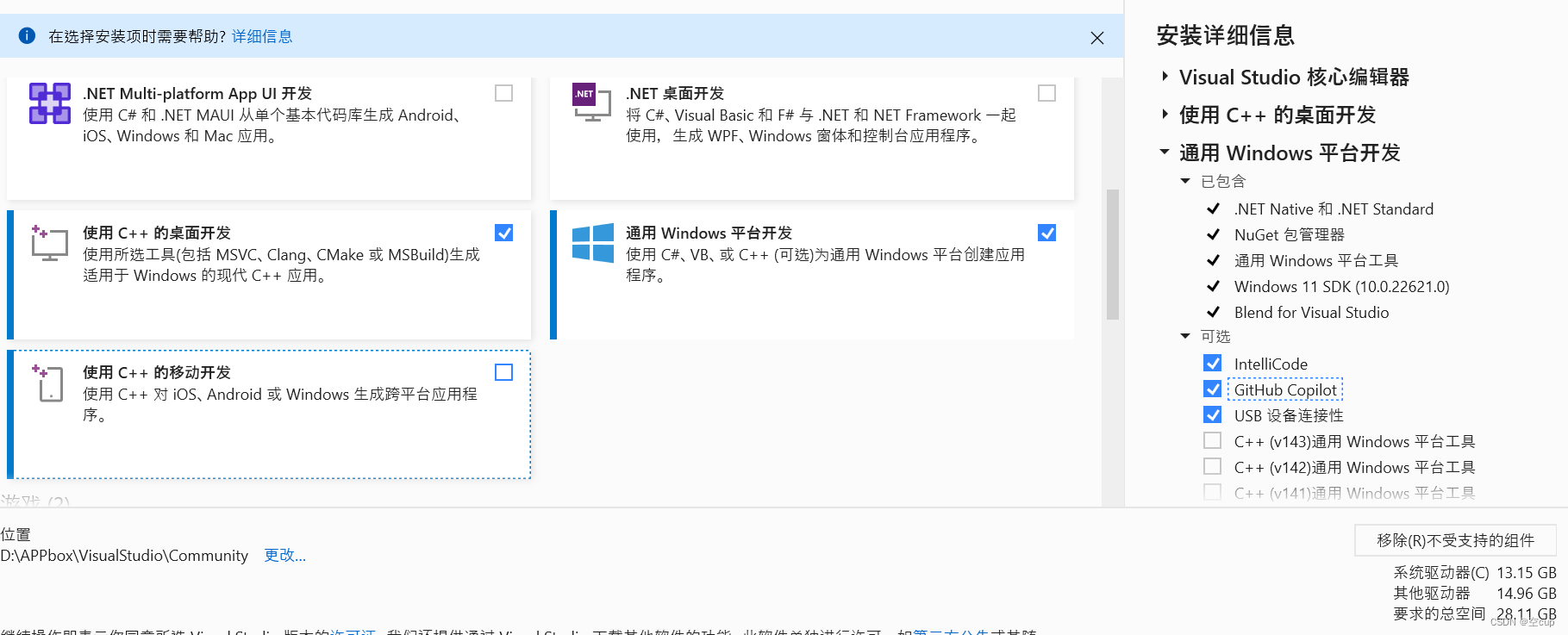Select the 通用 Windows 平台工具 included item
The image size is (1568, 635).
tap(1315, 261)
